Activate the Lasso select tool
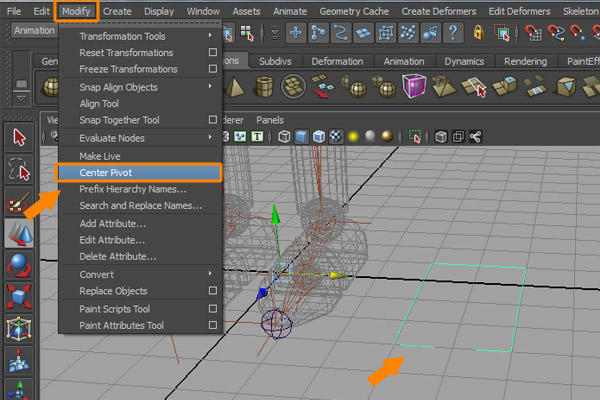Viewport: 600px width, 400px height. click(x=18, y=170)
